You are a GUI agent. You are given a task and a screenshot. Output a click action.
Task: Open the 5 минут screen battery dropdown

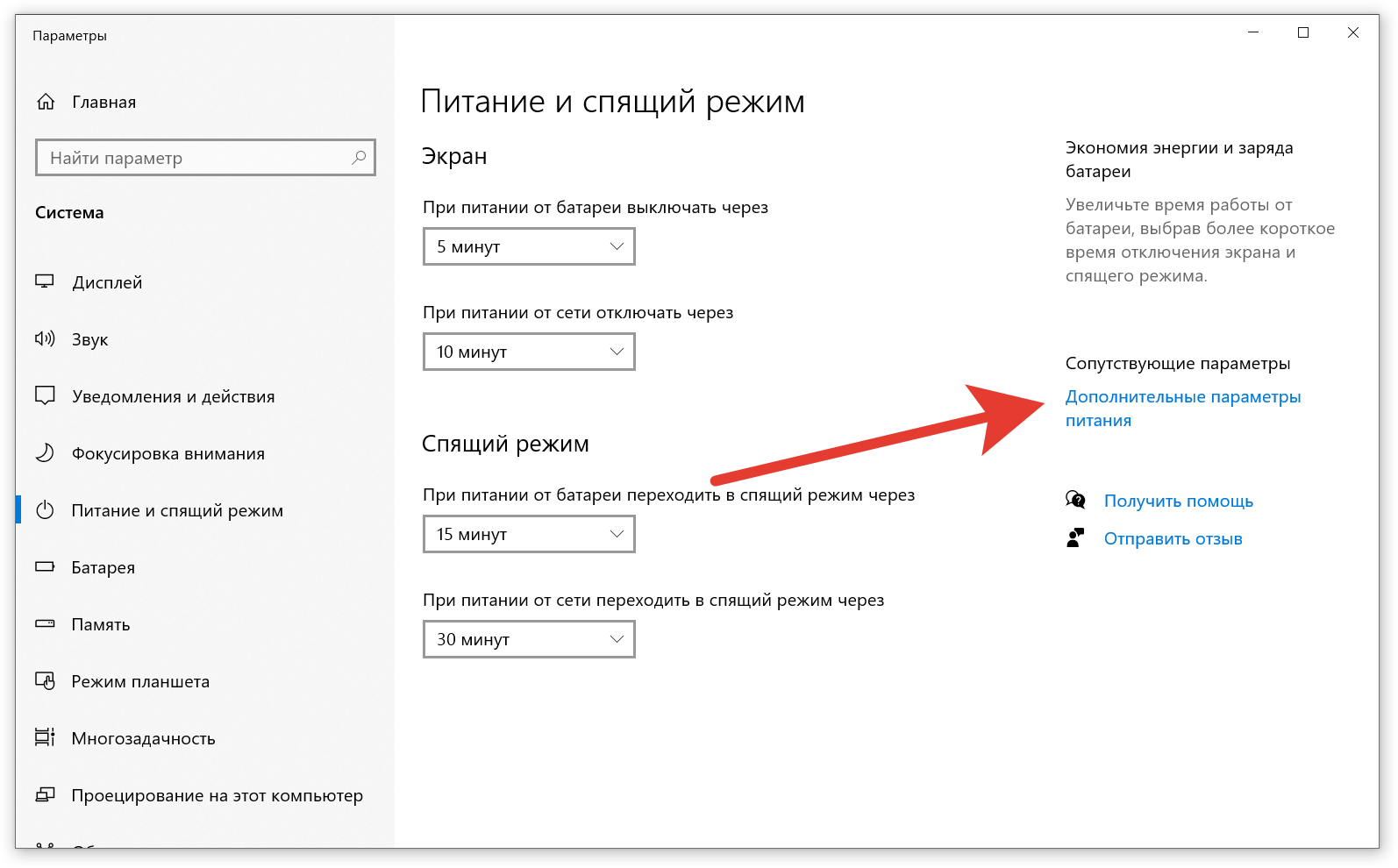coord(529,247)
